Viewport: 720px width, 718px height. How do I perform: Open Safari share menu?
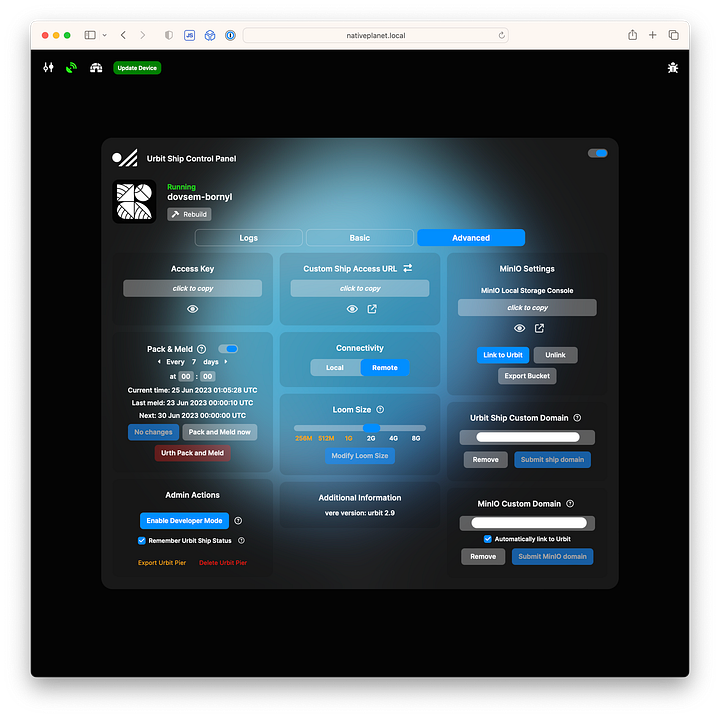[632, 35]
